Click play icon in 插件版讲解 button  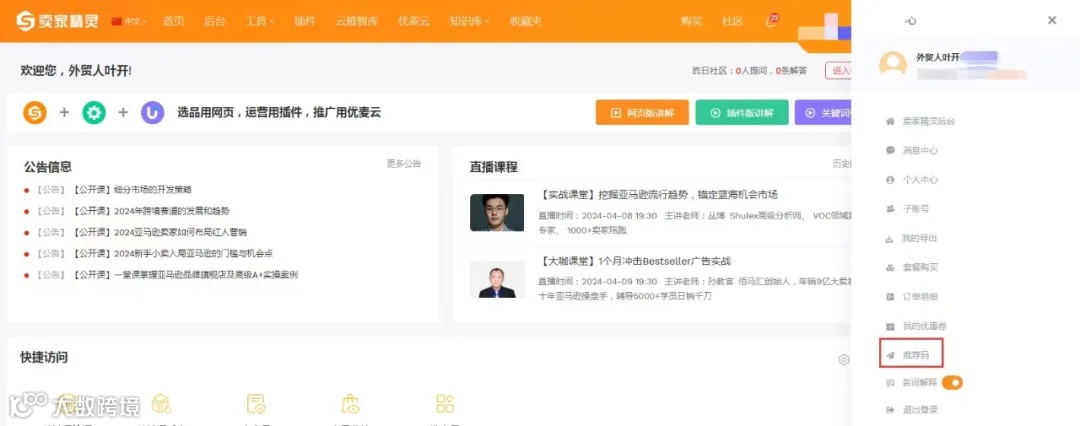click(x=715, y=112)
